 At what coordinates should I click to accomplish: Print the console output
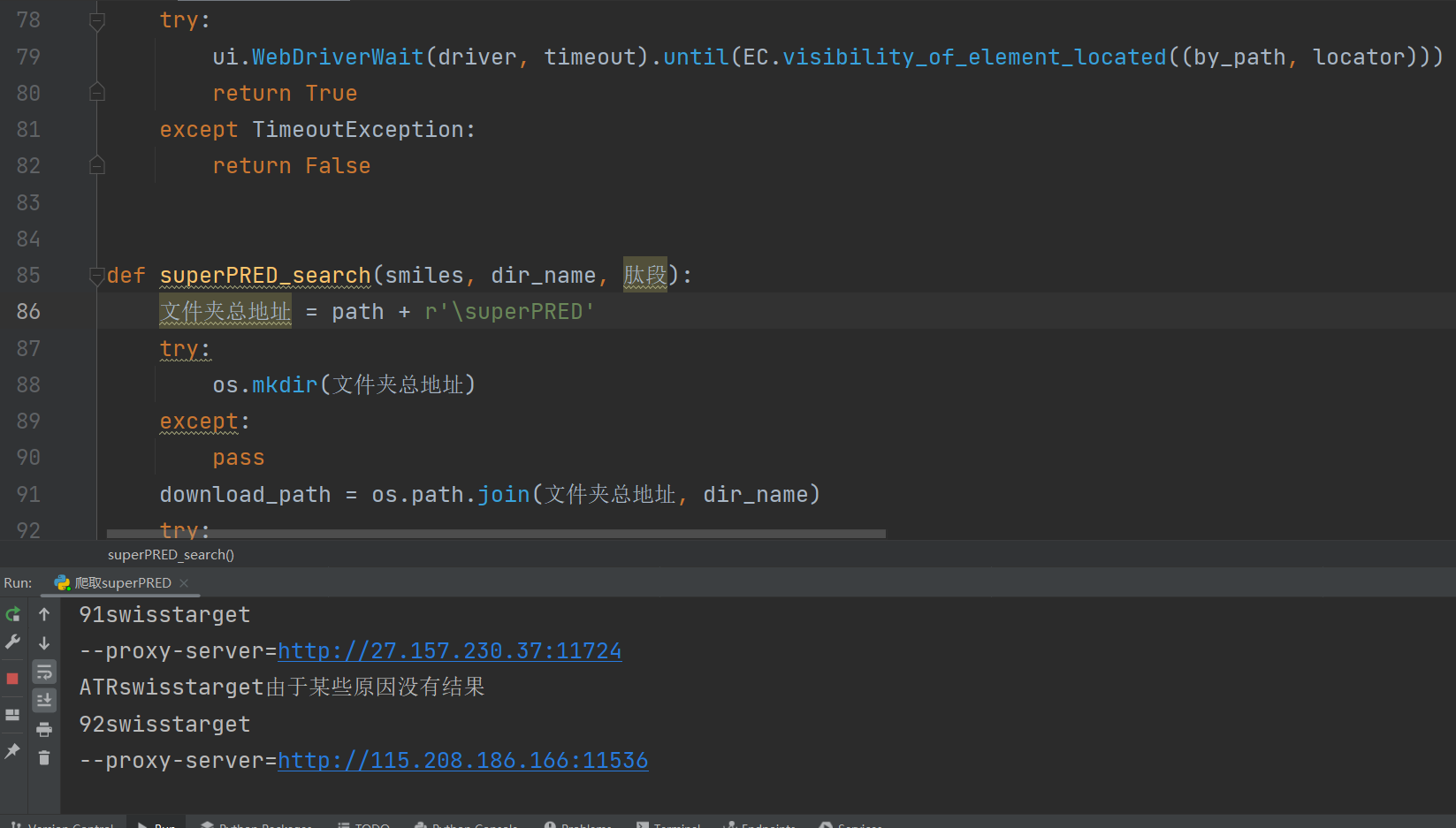coord(44,729)
